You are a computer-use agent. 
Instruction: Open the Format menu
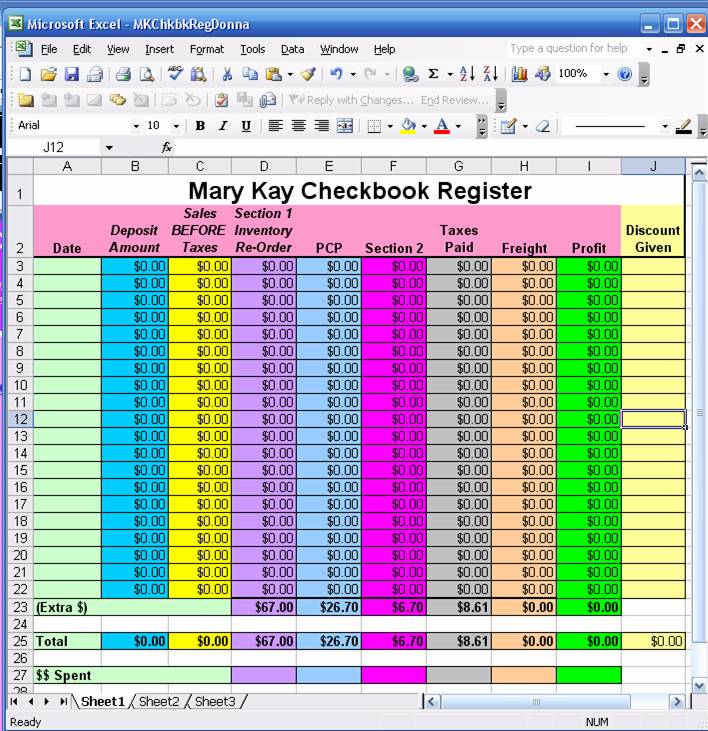206,49
